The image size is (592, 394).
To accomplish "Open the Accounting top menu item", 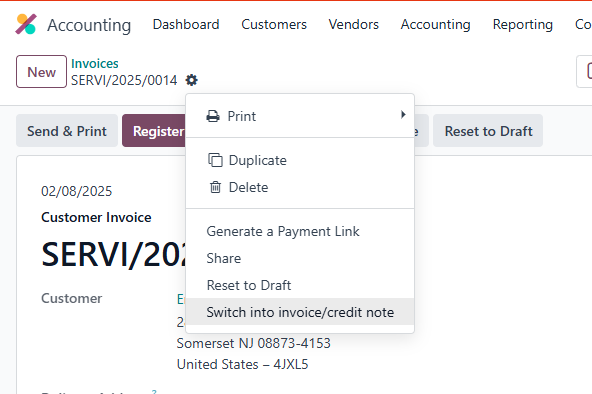I will click(435, 25).
